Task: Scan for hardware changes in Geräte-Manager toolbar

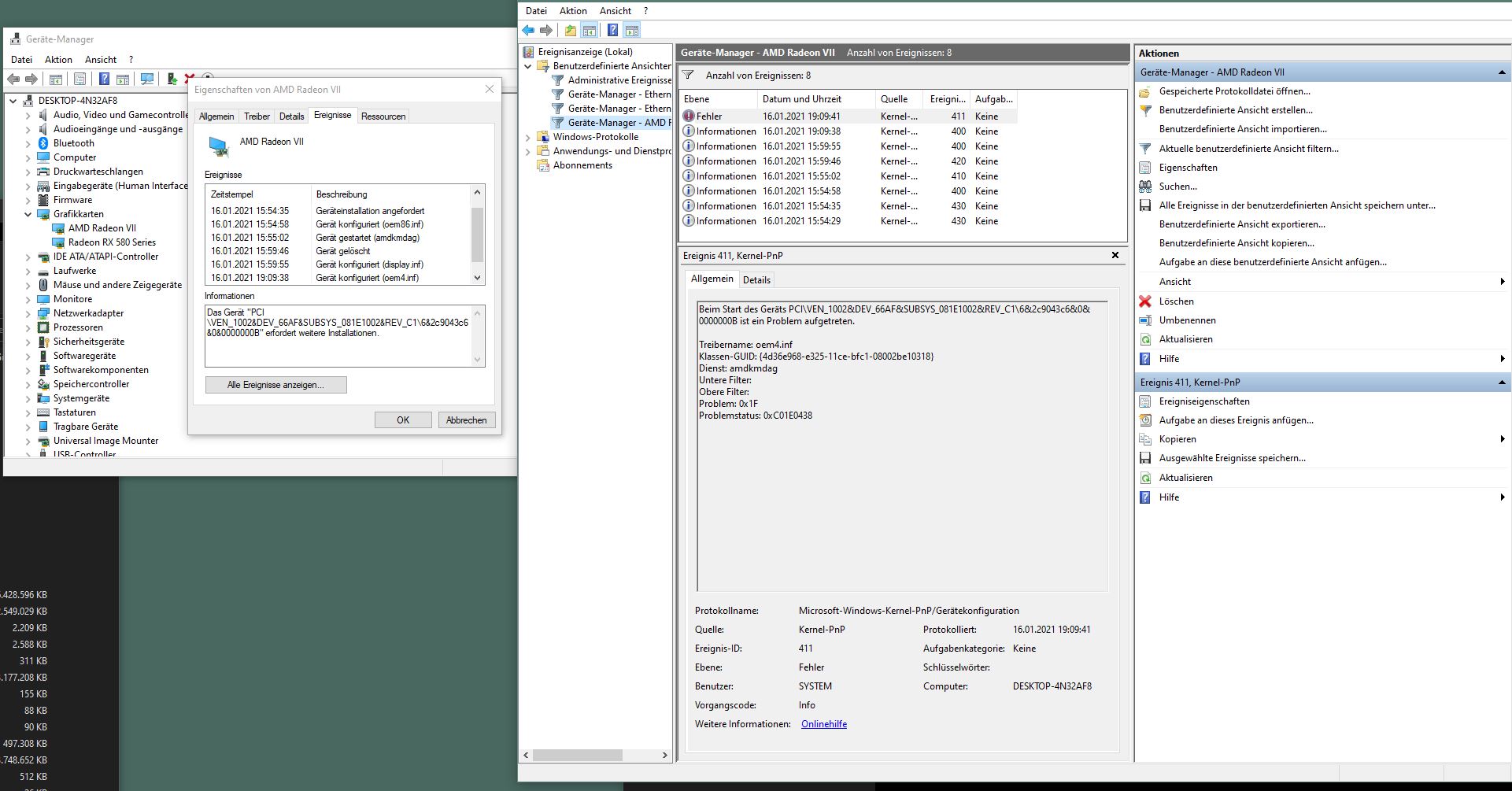Action: click(147, 79)
